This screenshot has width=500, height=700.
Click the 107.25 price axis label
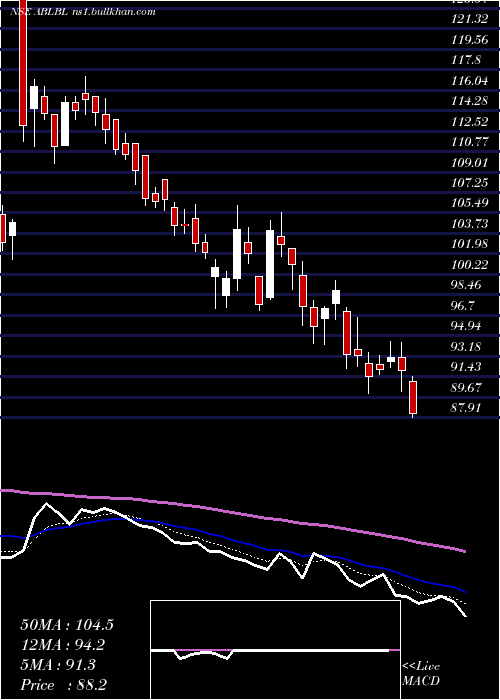[x=469, y=183]
